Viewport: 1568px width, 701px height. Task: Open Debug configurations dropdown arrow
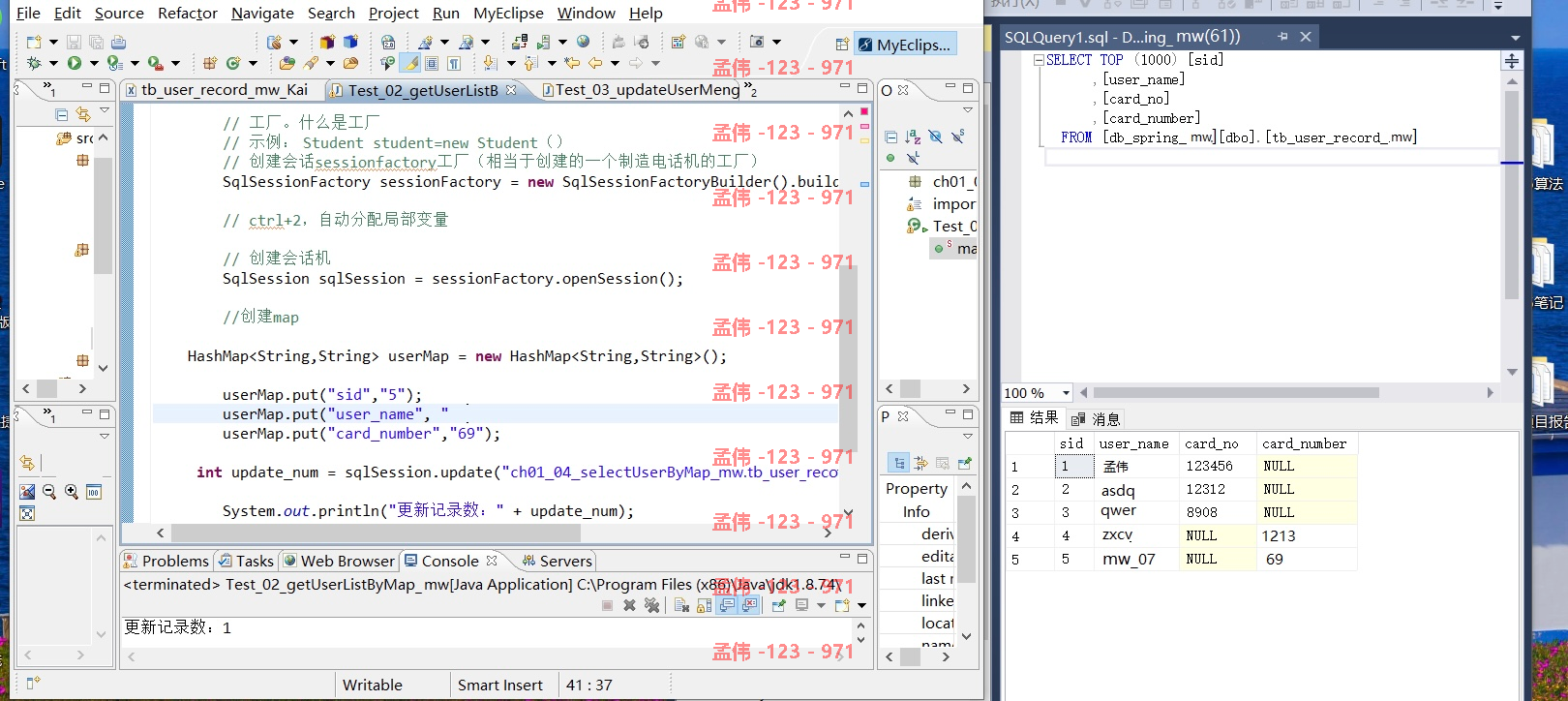tap(53, 63)
